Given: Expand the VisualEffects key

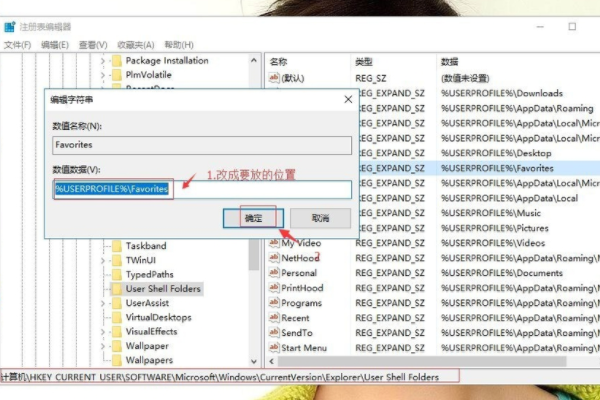Looking at the screenshot, I should click(103, 331).
